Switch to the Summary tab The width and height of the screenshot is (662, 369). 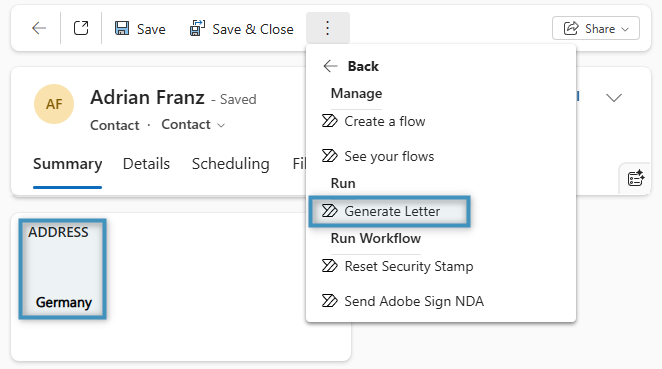68,164
